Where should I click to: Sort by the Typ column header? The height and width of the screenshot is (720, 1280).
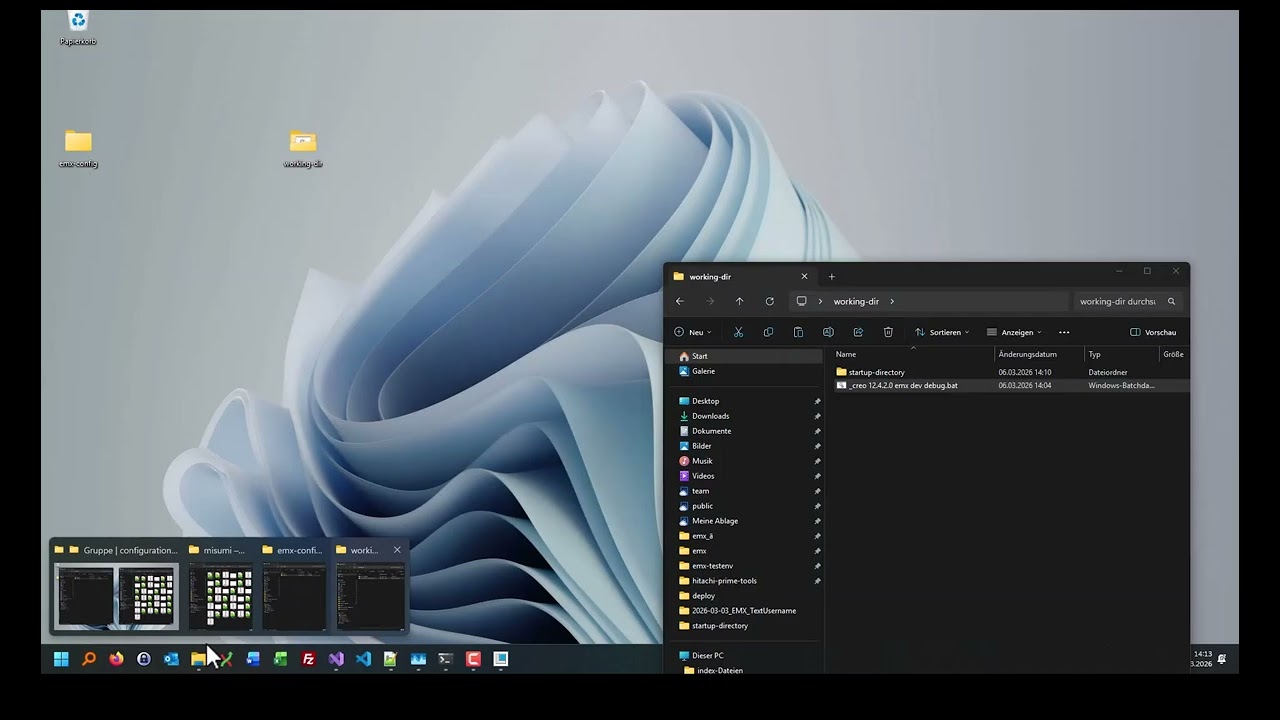coord(1094,354)
